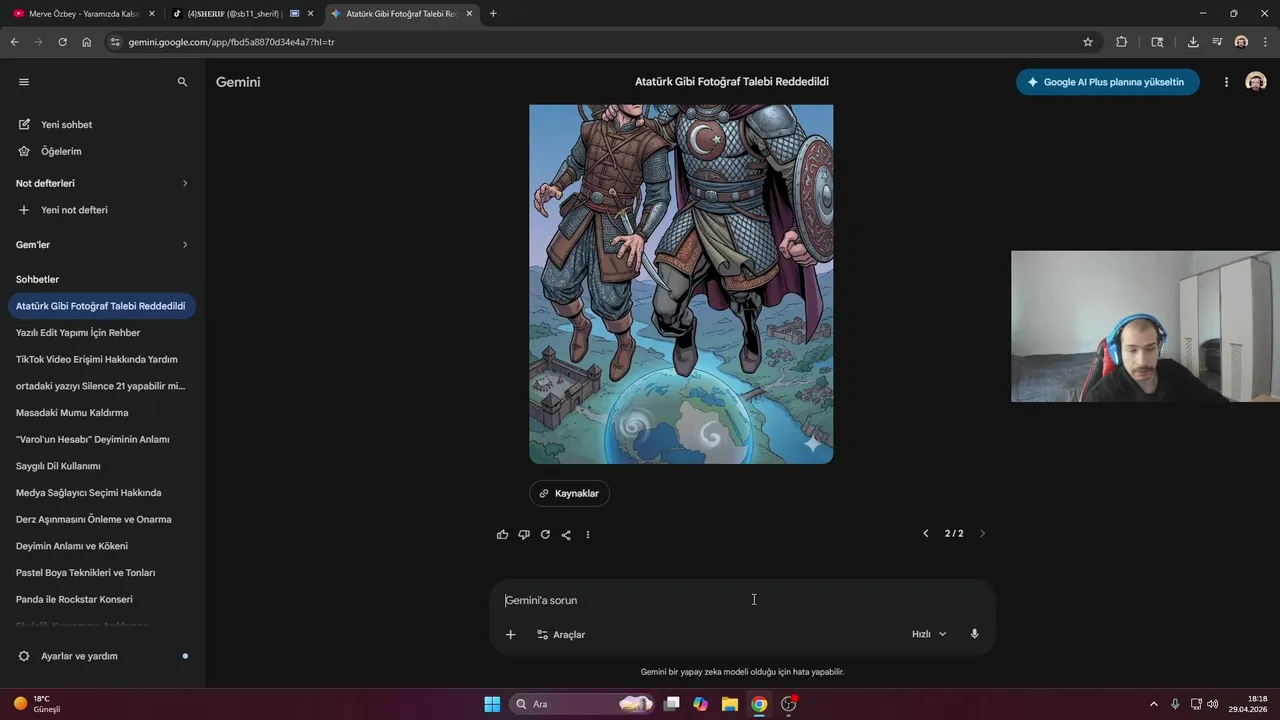Open chat 'Medya Sağlayıcı Seçimi Hakkında'
The height and width of the screenshot is (720, 1280).
click(x=100, y=493)
